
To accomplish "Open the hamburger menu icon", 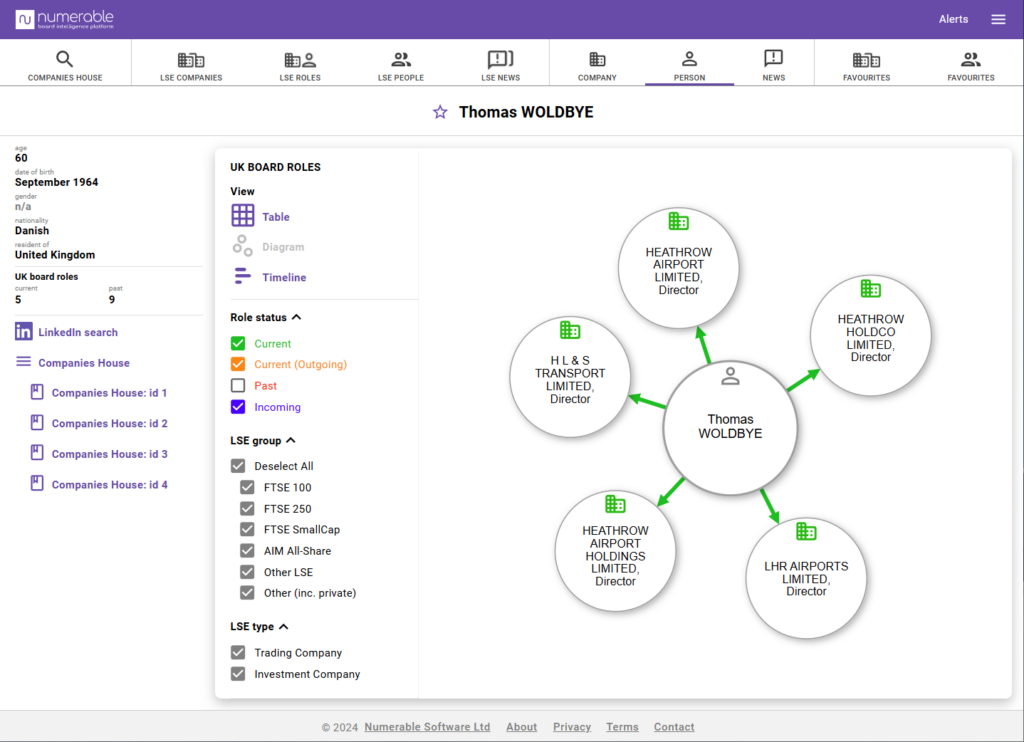I will (998, 20).
